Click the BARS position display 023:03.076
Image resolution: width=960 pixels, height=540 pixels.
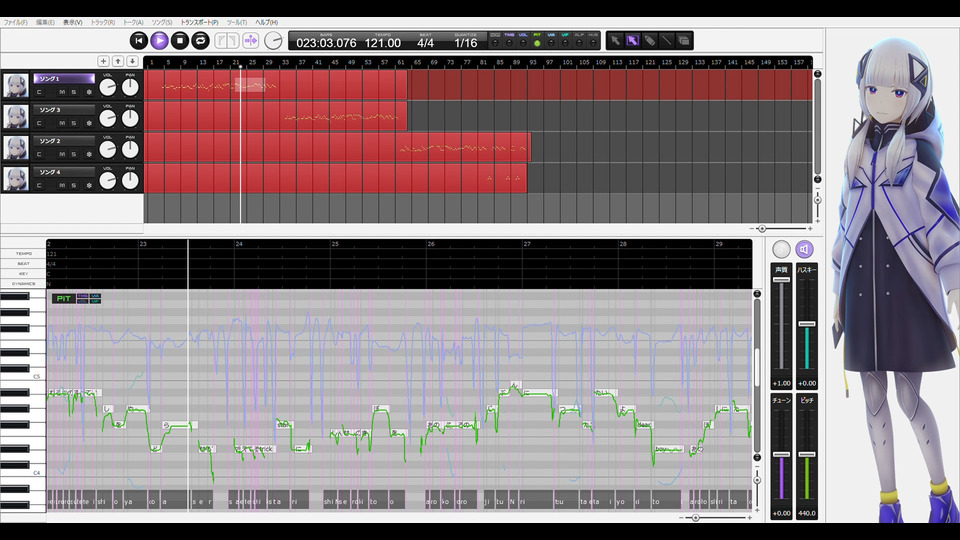(326, 43)
